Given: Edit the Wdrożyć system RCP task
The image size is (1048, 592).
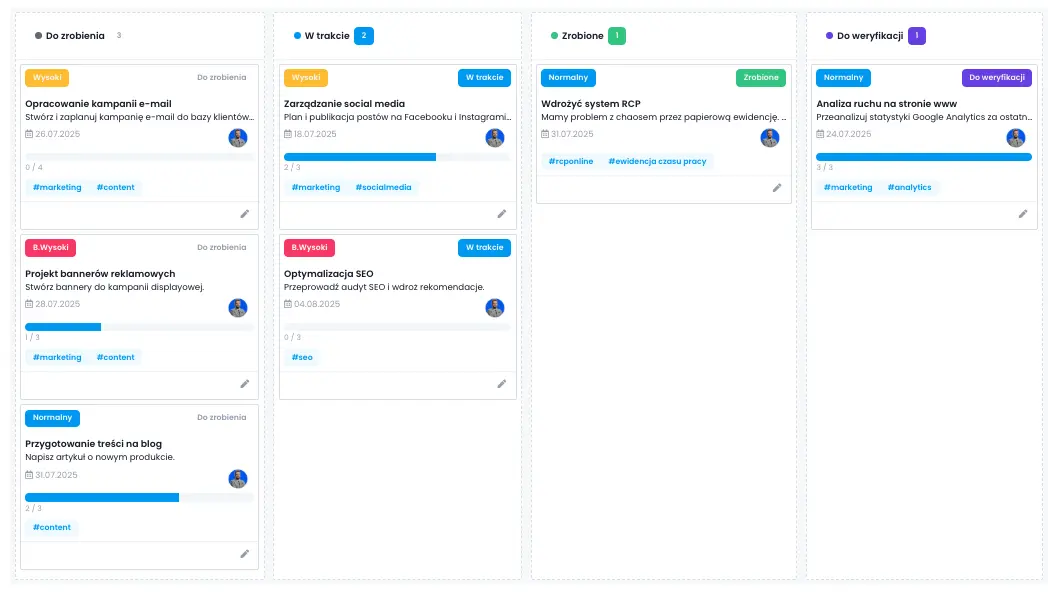Looking at the screenshot, I should (x=777, y=188).
